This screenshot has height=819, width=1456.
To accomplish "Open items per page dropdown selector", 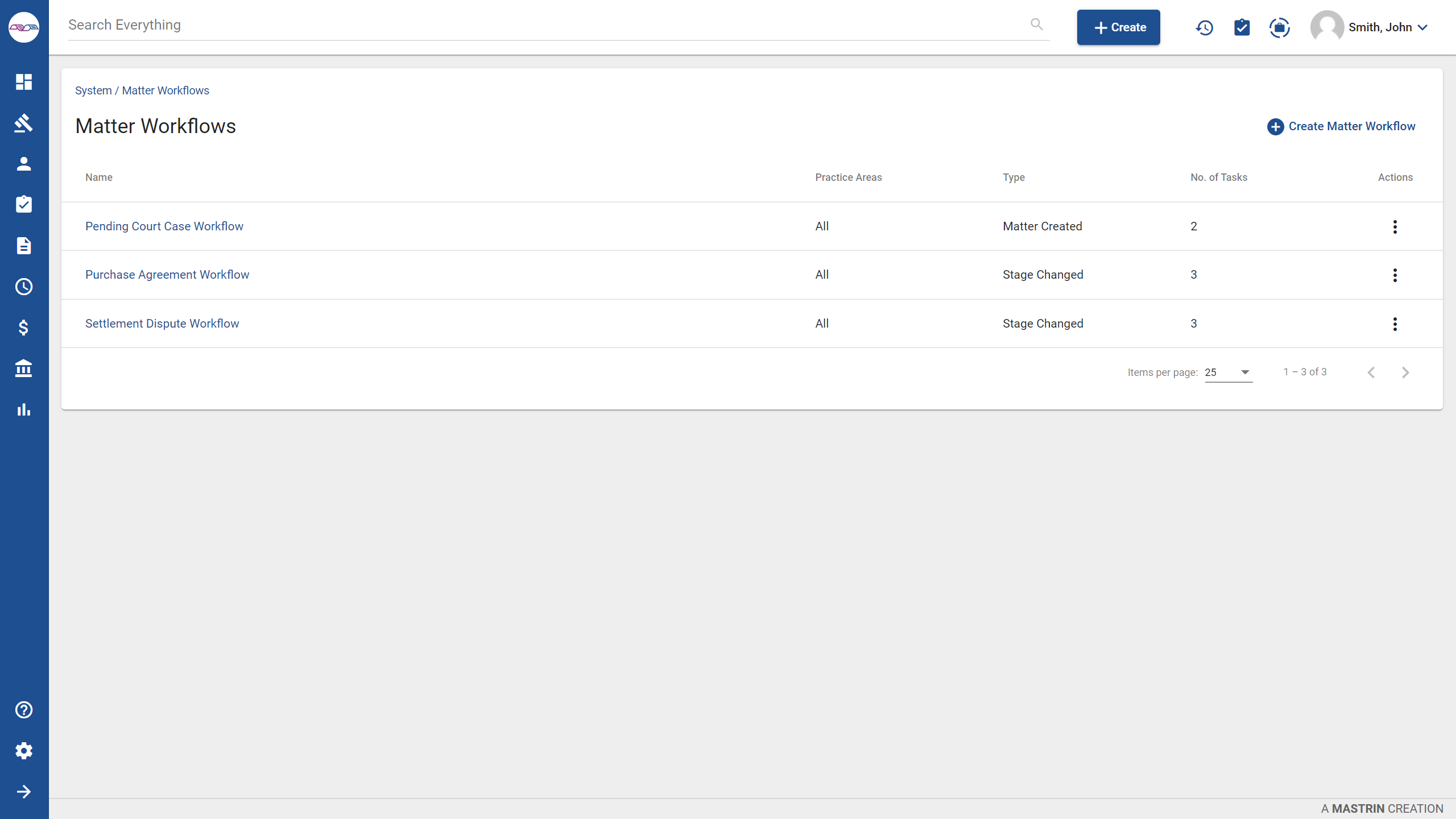I will pos(1228,372).
